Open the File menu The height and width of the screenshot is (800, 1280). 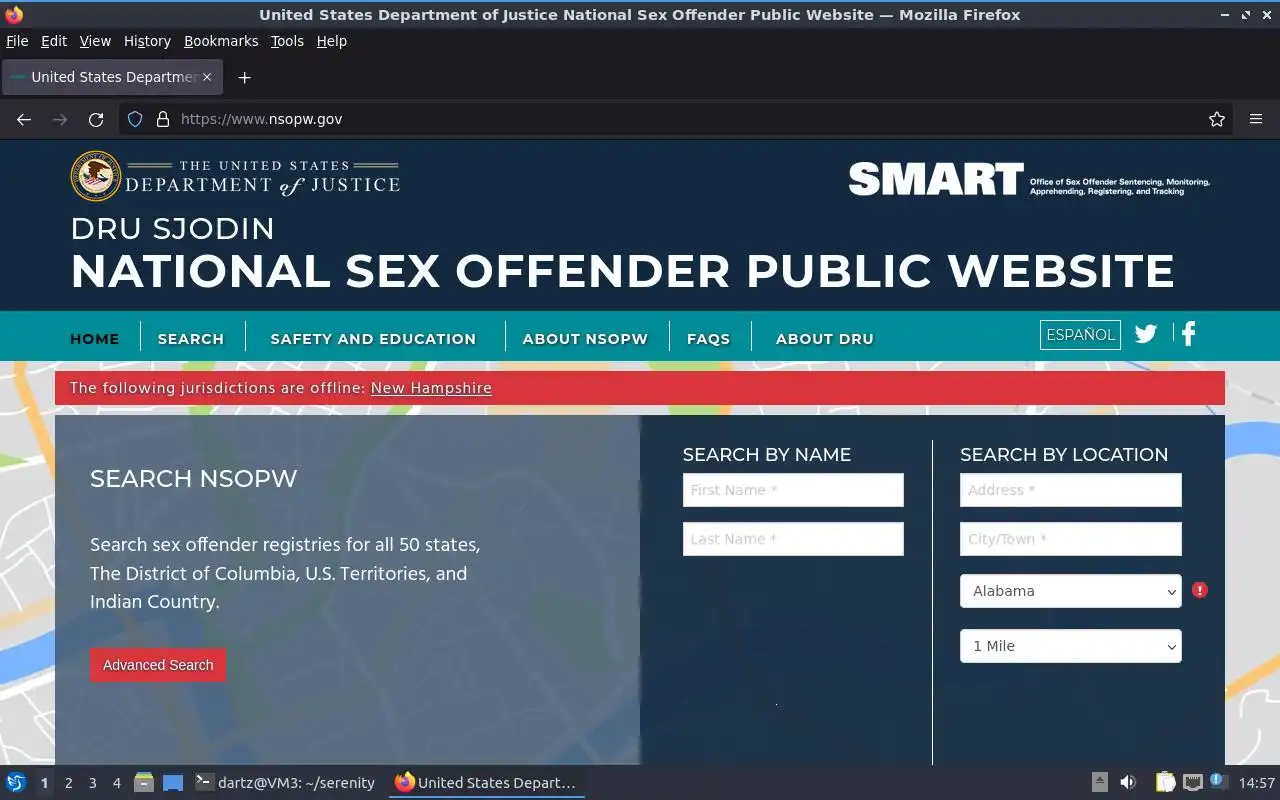pyautogui.click(x=17, y=41)
